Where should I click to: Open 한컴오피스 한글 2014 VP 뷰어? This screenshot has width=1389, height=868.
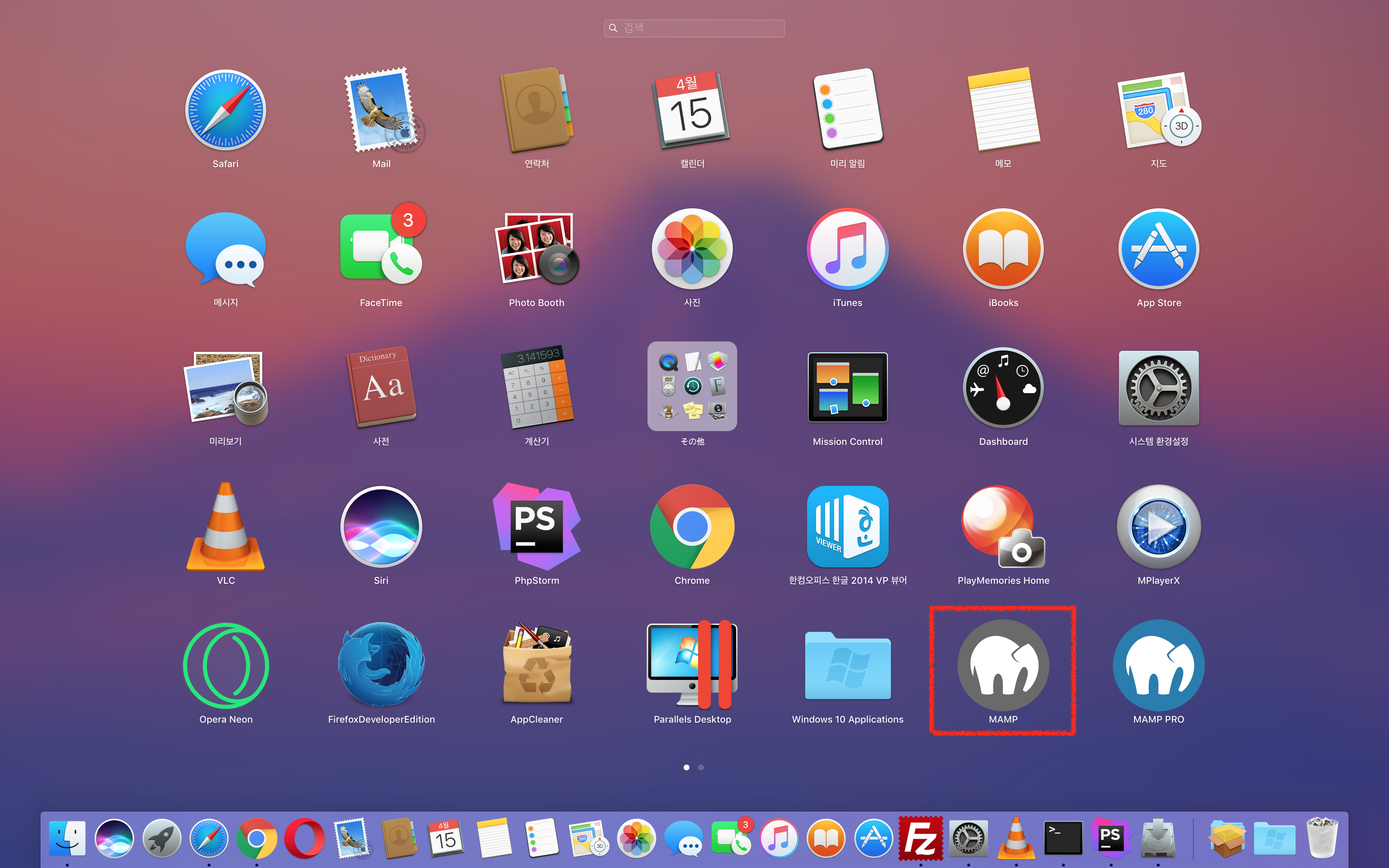click(x=848, y=527)
